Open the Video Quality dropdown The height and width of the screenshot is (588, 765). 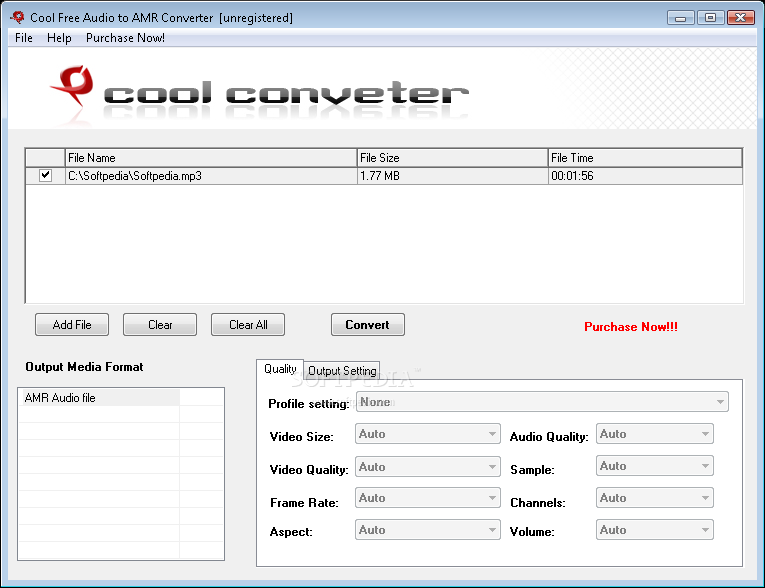pyautogui.click(x=427, y=466)
